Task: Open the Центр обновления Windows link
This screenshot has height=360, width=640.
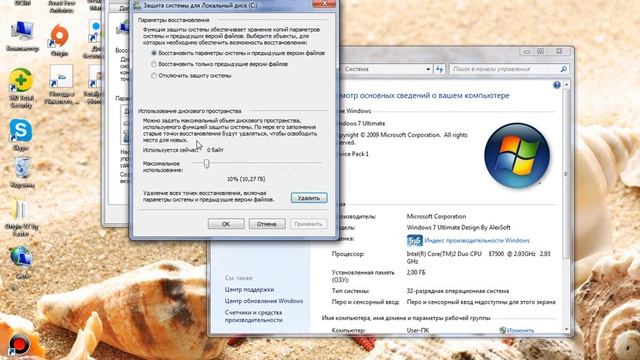Action: click(x=264, y=301)
